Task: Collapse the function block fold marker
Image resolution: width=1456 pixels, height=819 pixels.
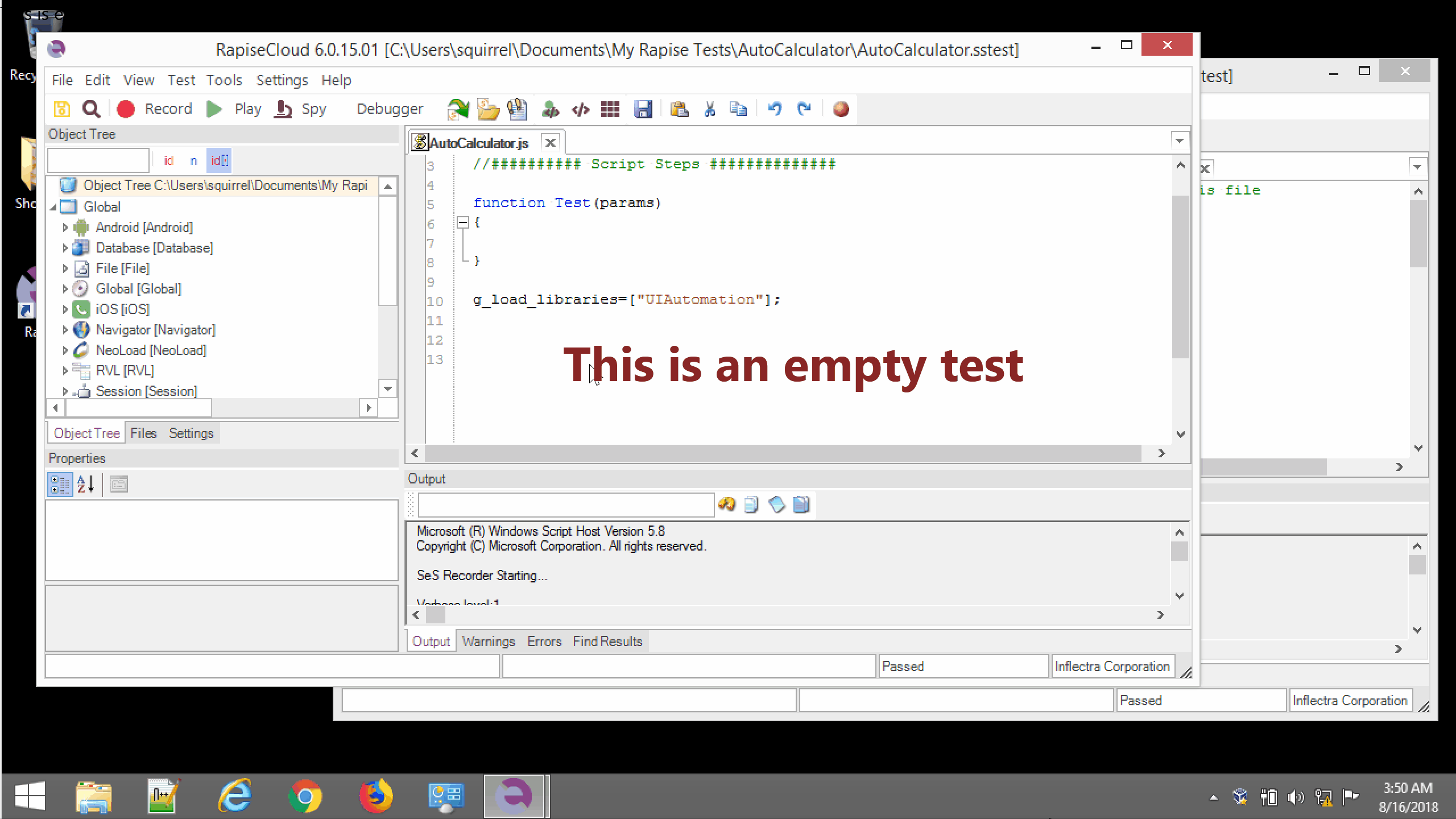Action: (x=463, y=223)
